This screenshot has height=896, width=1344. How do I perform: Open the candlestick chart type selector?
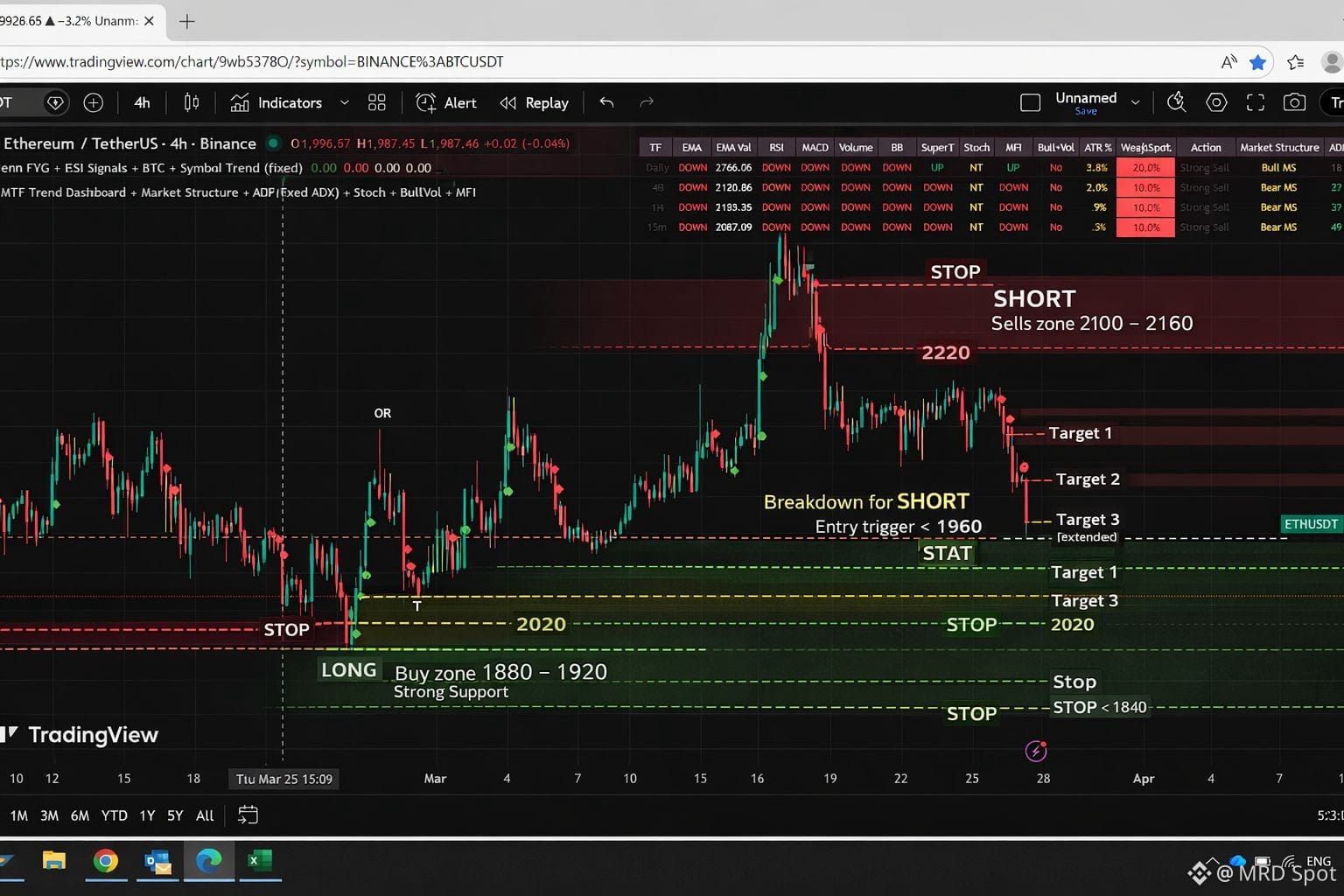[192, 102]
